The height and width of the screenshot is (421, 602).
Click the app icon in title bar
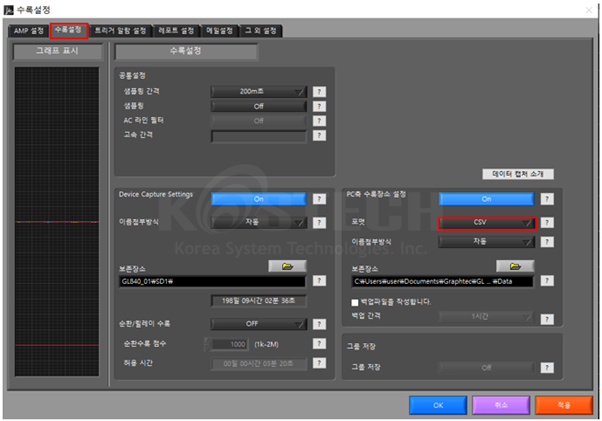pos(8,10)
